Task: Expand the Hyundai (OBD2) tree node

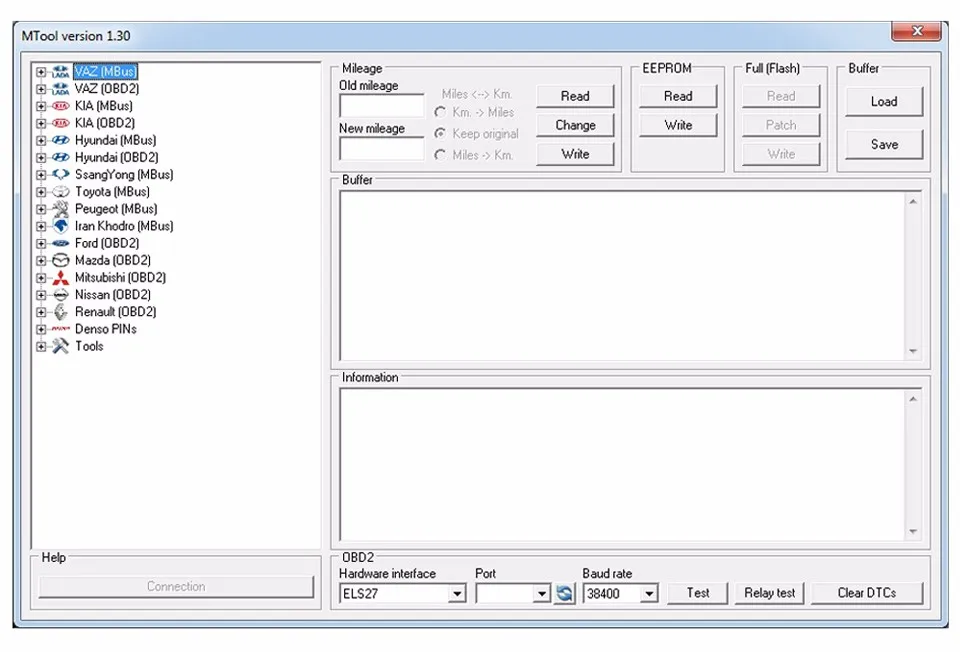Action: click(x=41, y=157)
